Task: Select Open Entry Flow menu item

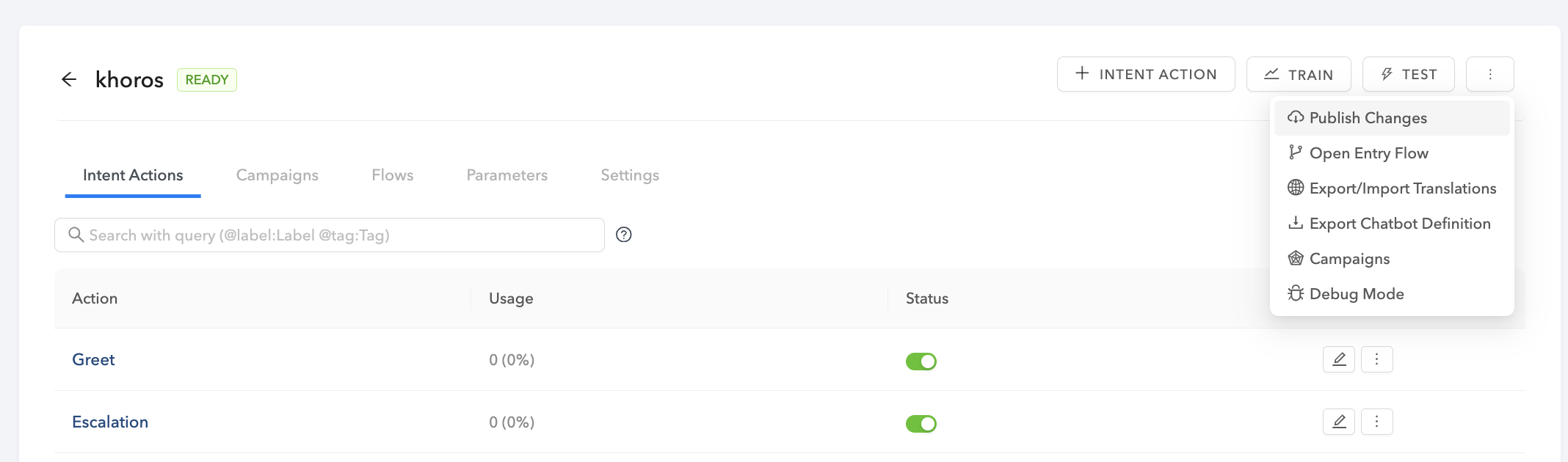Action: (x=1368, y=153)
